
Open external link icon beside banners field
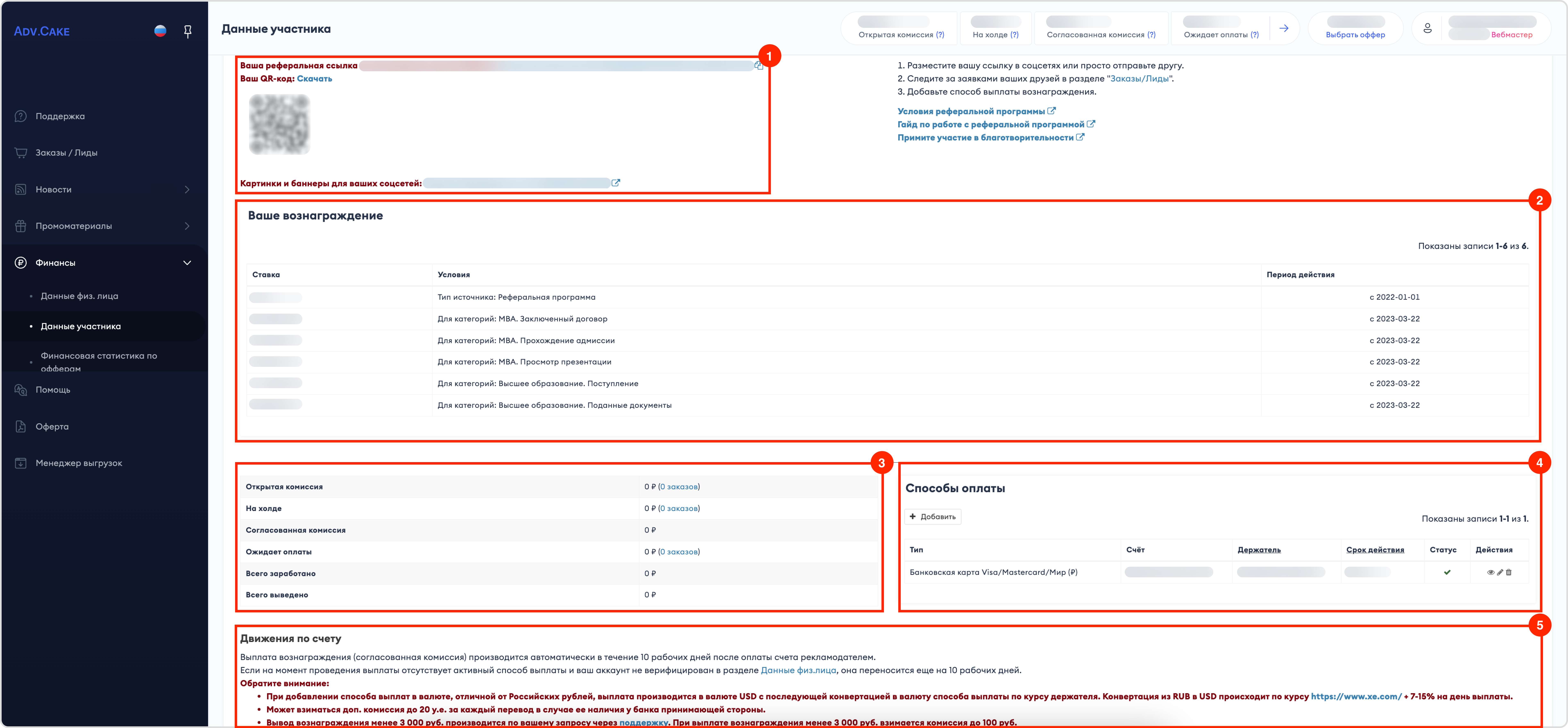pos(616,183)
